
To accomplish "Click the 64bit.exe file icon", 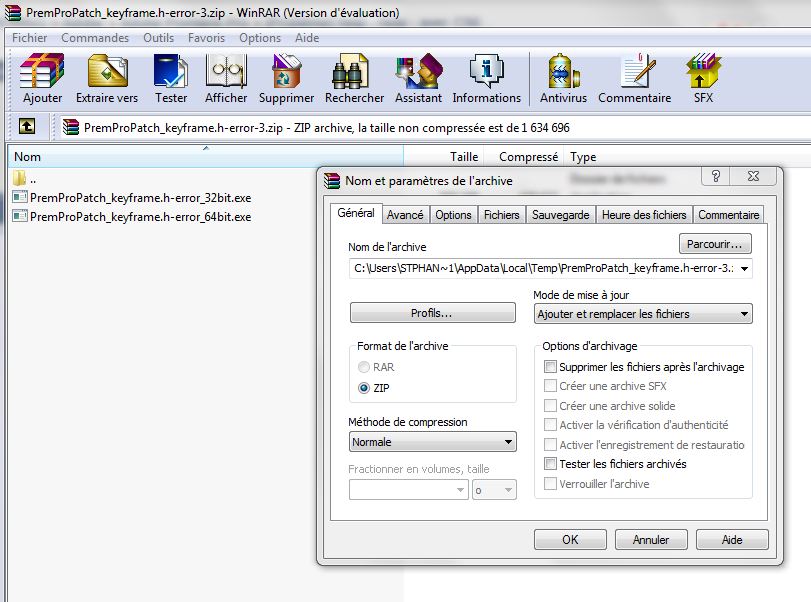I will (x=20, y=216).
